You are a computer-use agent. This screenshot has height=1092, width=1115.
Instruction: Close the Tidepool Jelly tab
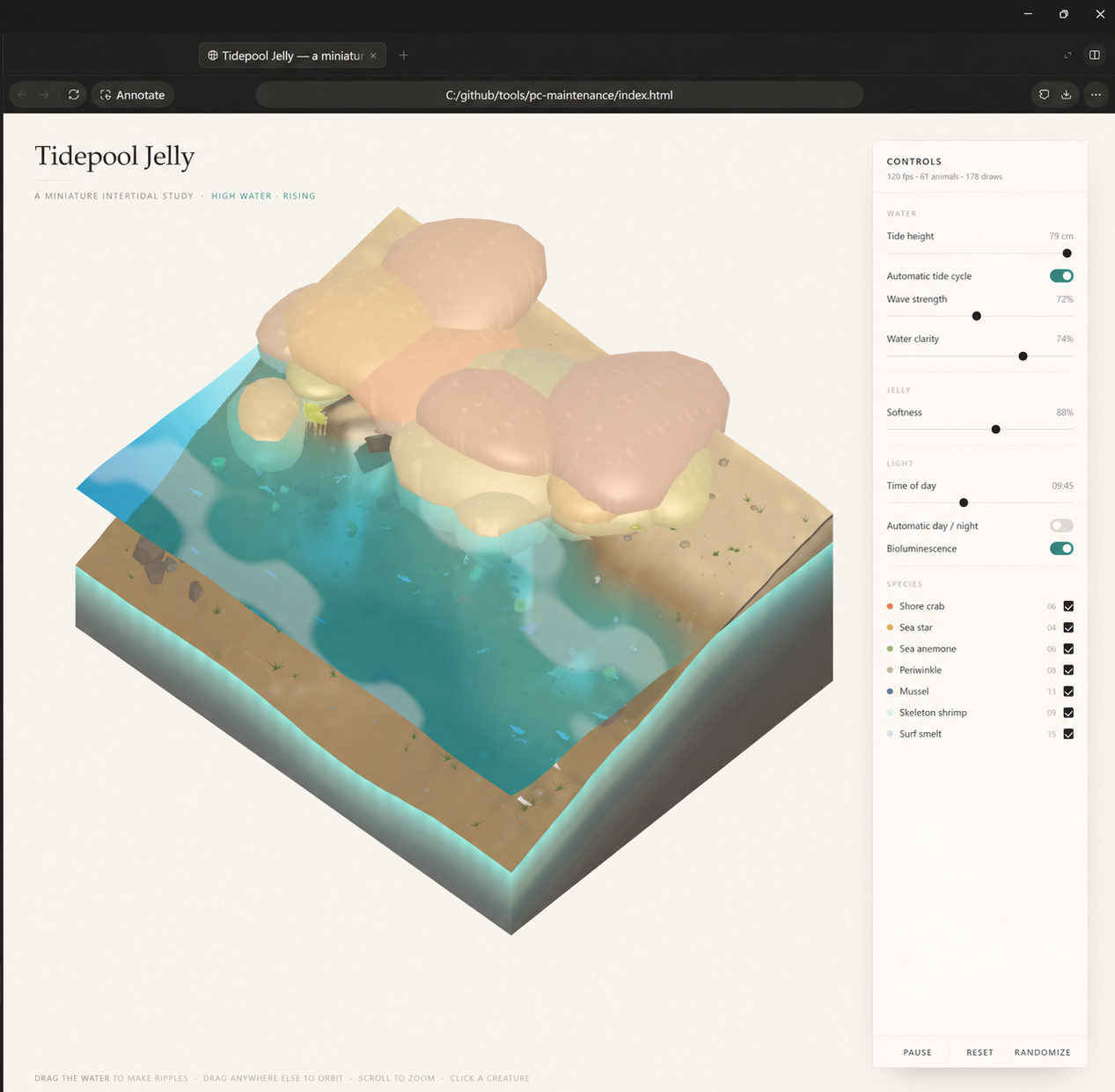373,55
